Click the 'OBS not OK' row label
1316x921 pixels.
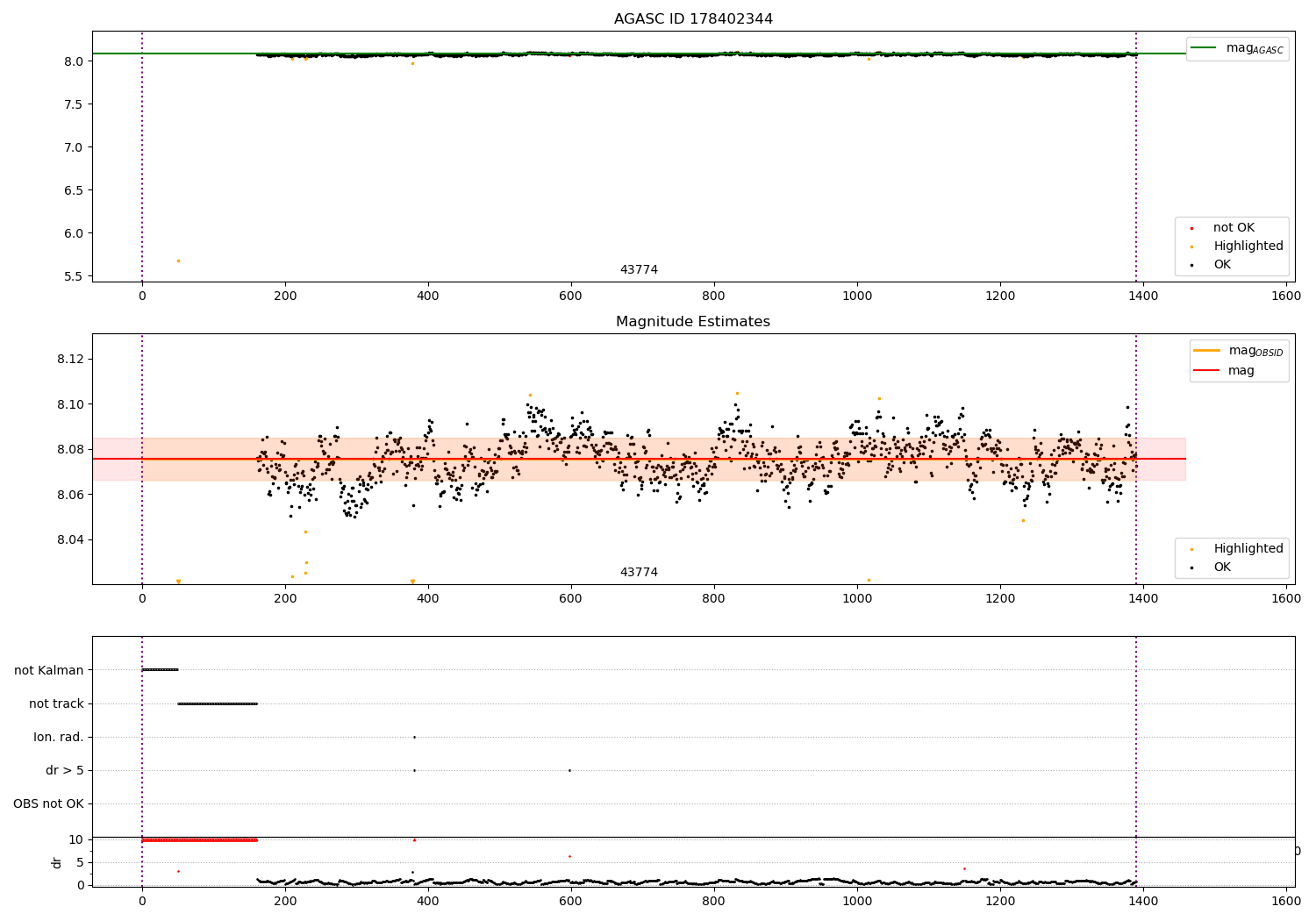coord(49,803)
